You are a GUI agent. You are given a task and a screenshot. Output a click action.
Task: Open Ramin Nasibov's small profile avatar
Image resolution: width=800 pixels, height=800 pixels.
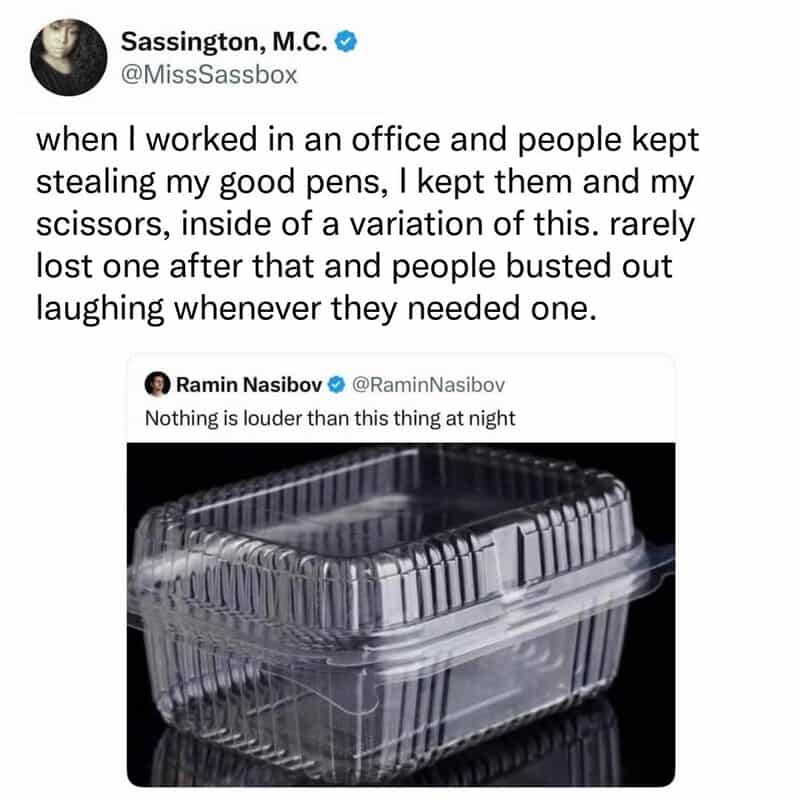[157, 384]
